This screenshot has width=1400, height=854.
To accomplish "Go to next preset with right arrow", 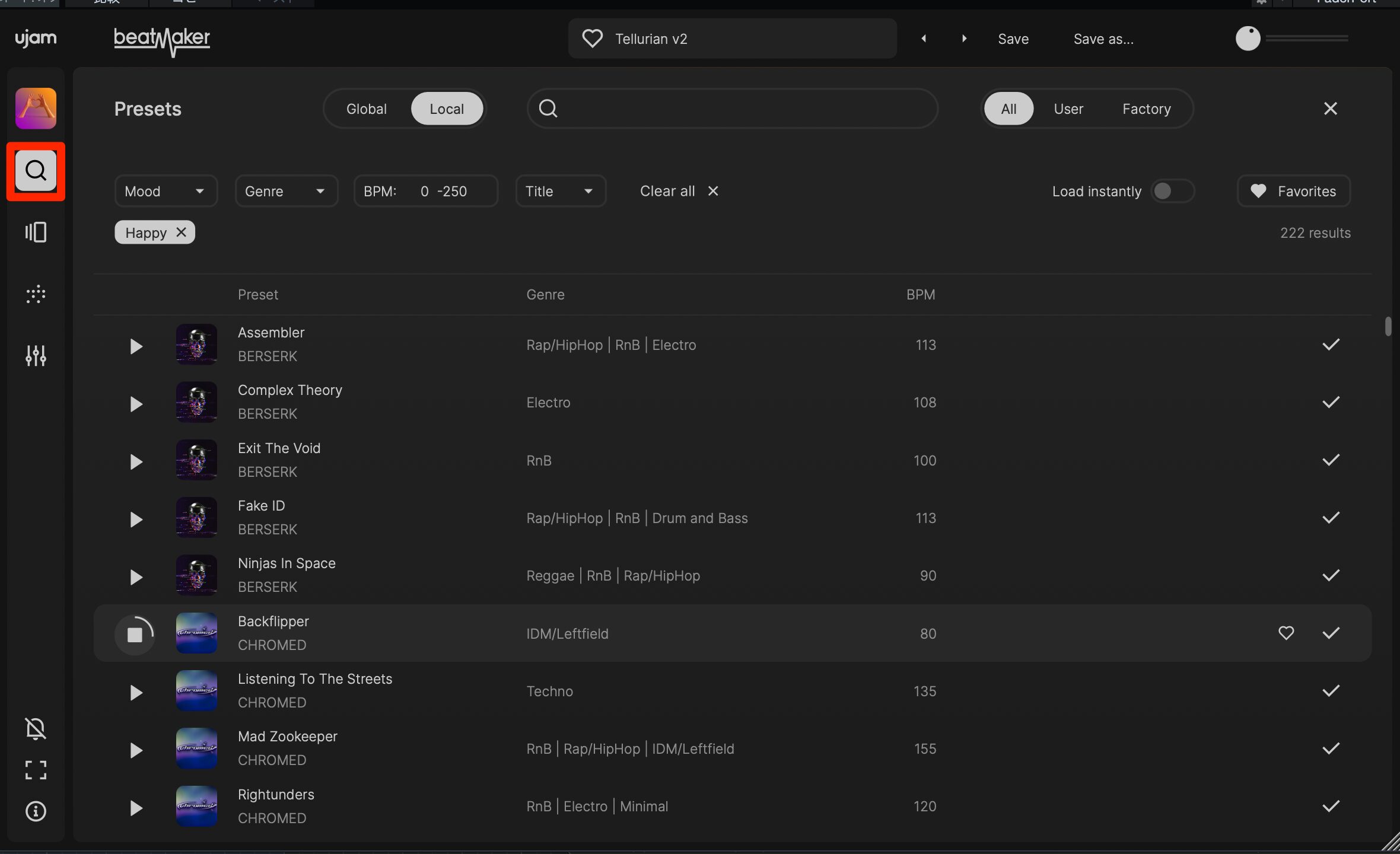I will [964, 39].
